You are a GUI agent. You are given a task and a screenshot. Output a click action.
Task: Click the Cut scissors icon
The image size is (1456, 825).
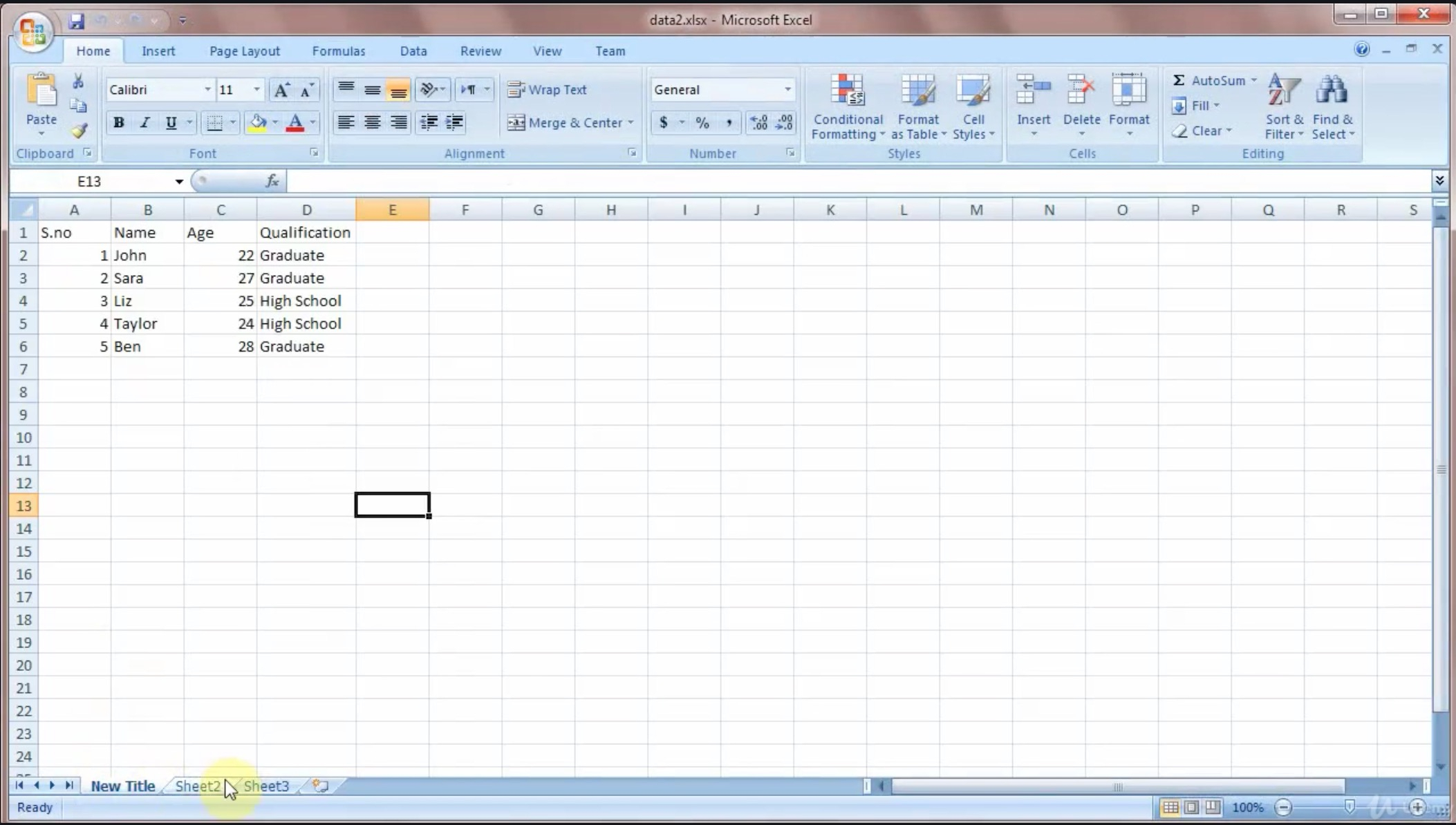(x=78, y=82)
